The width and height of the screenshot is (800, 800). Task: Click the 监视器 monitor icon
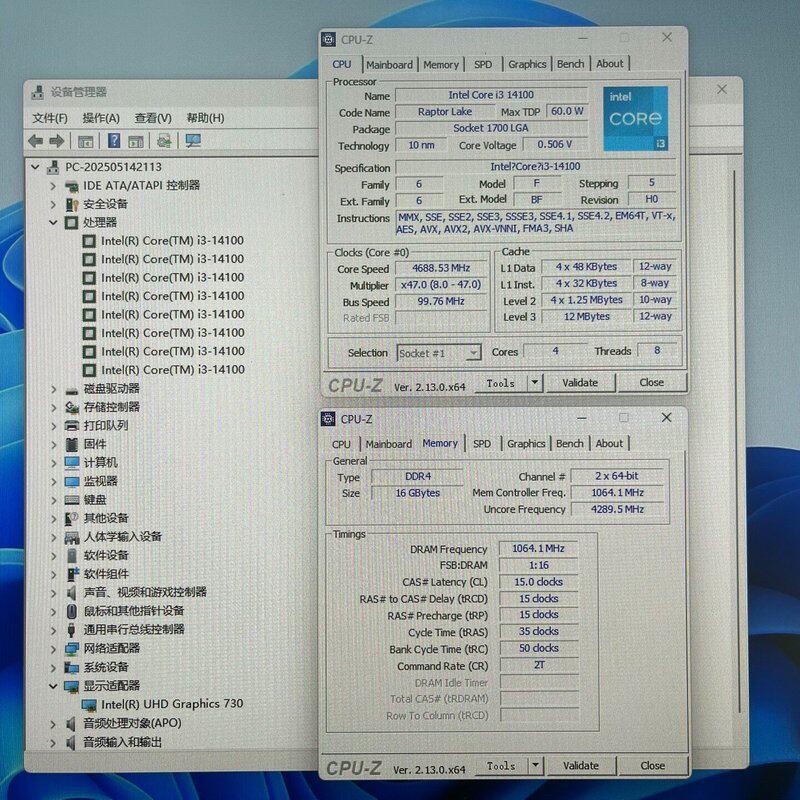tap(71, 481)
